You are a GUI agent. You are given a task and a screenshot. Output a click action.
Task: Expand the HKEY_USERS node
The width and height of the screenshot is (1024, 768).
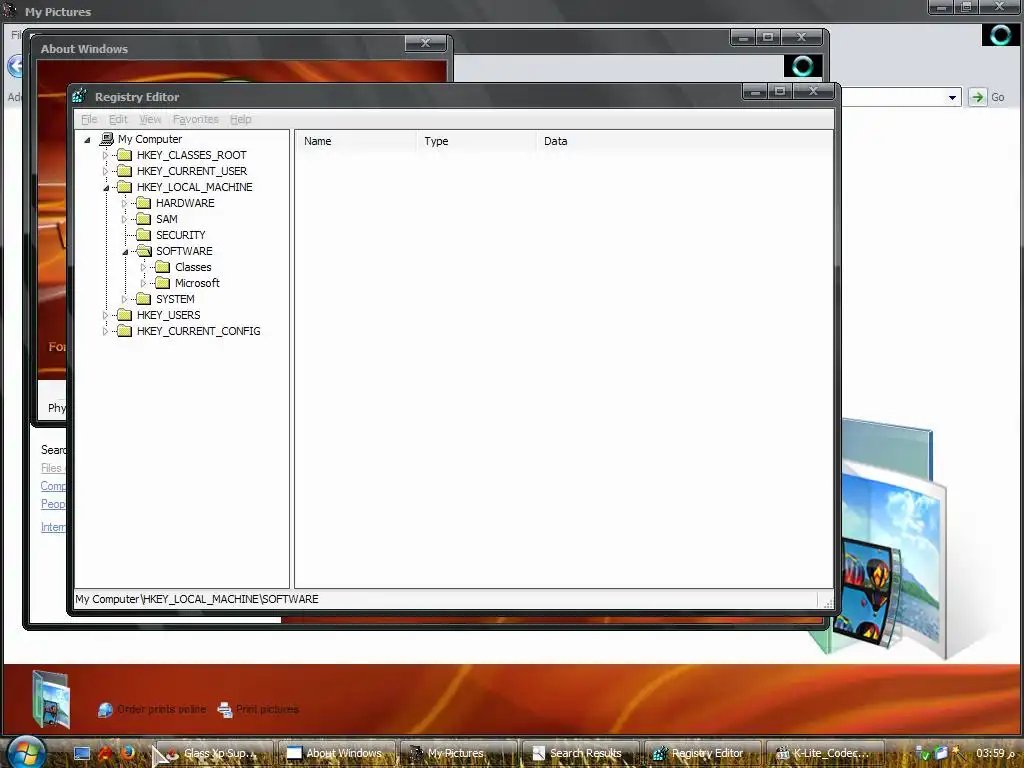click(105, 315)
